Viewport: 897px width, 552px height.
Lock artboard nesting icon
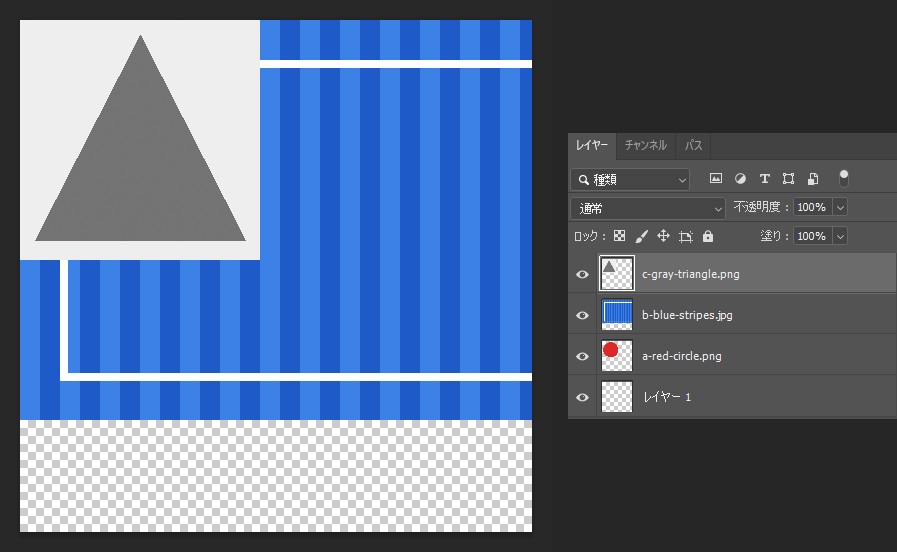685,236
